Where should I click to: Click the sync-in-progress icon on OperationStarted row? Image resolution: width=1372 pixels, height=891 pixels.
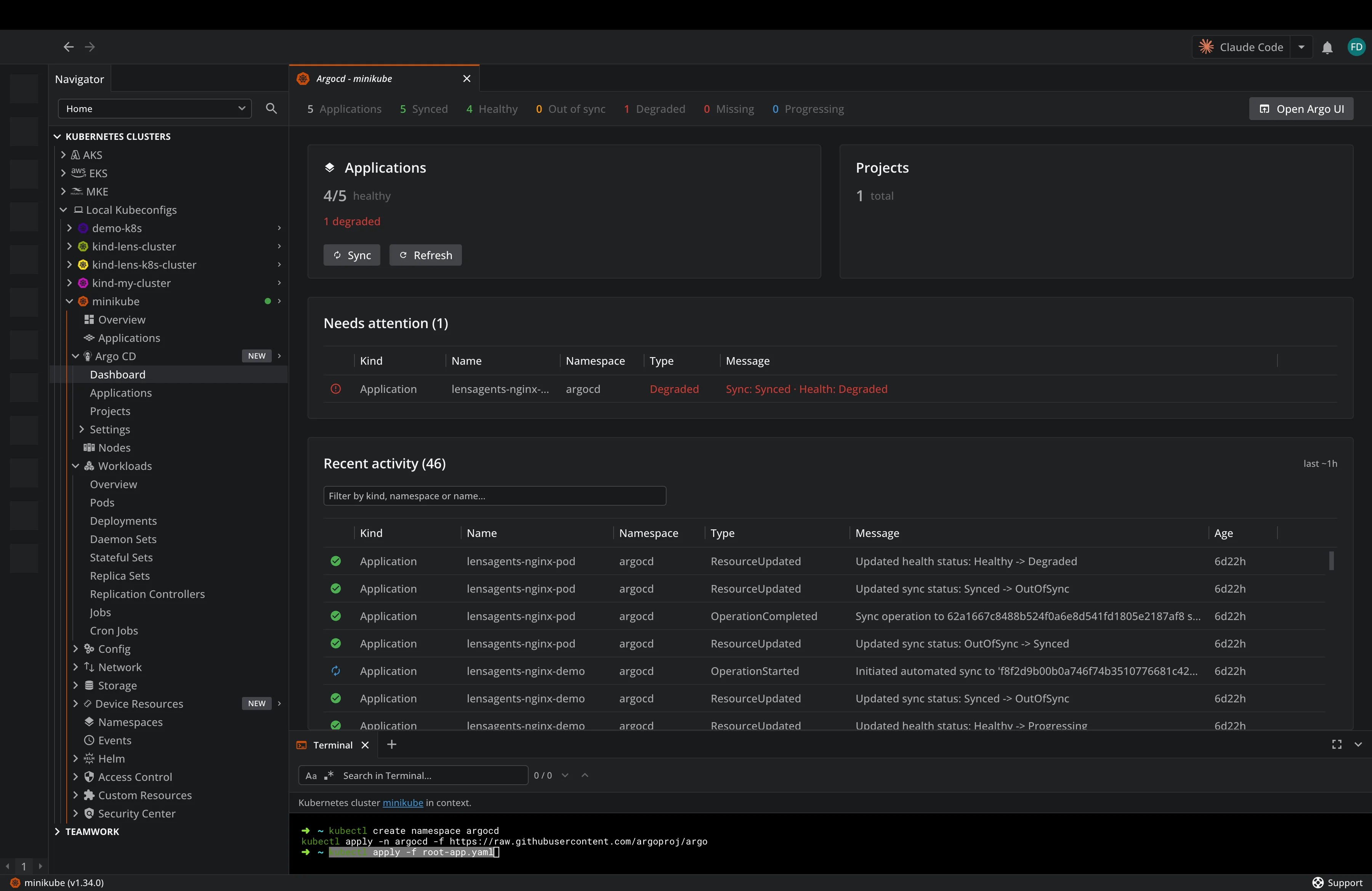335,670
